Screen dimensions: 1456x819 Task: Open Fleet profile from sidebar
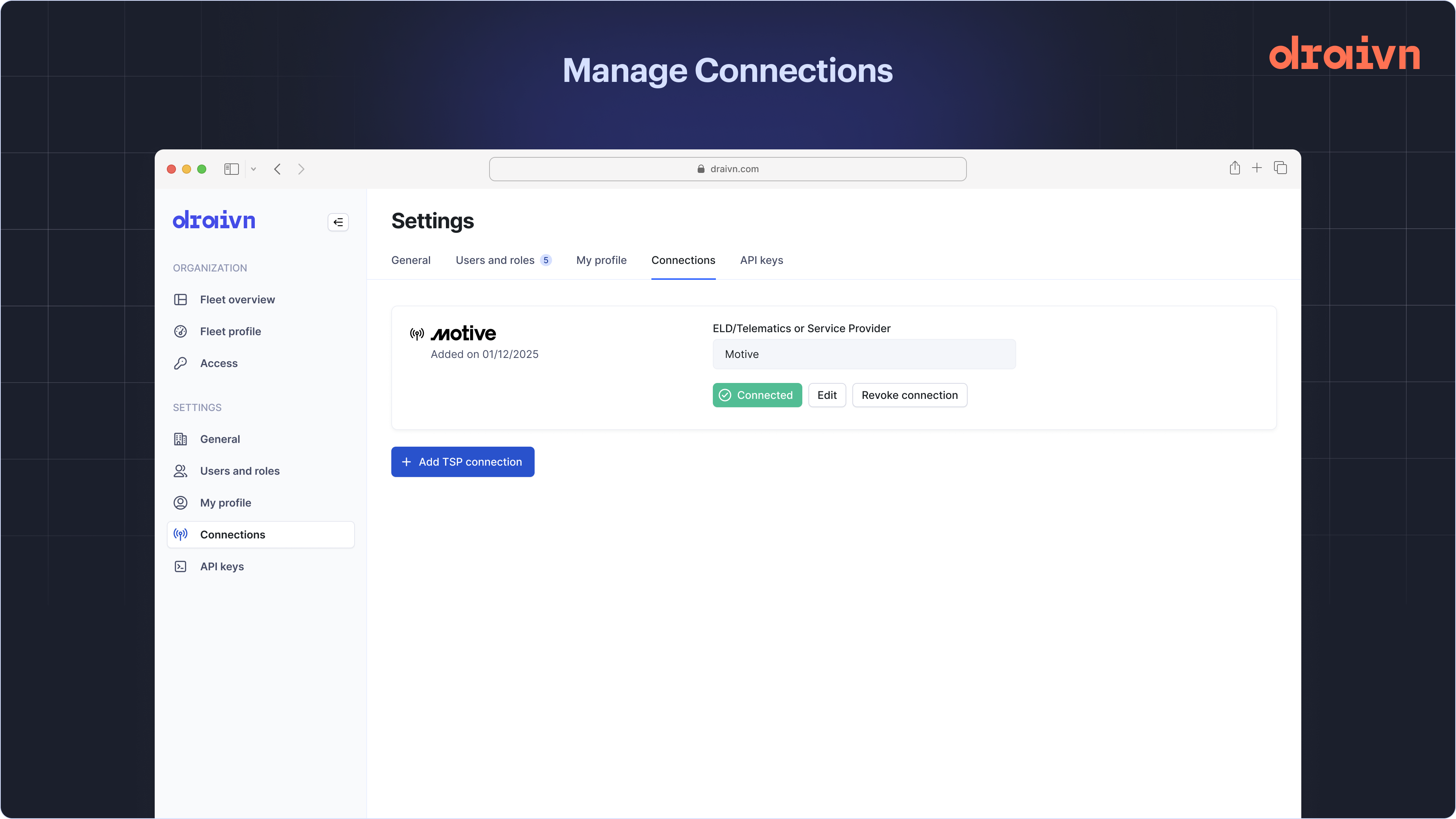230,331
